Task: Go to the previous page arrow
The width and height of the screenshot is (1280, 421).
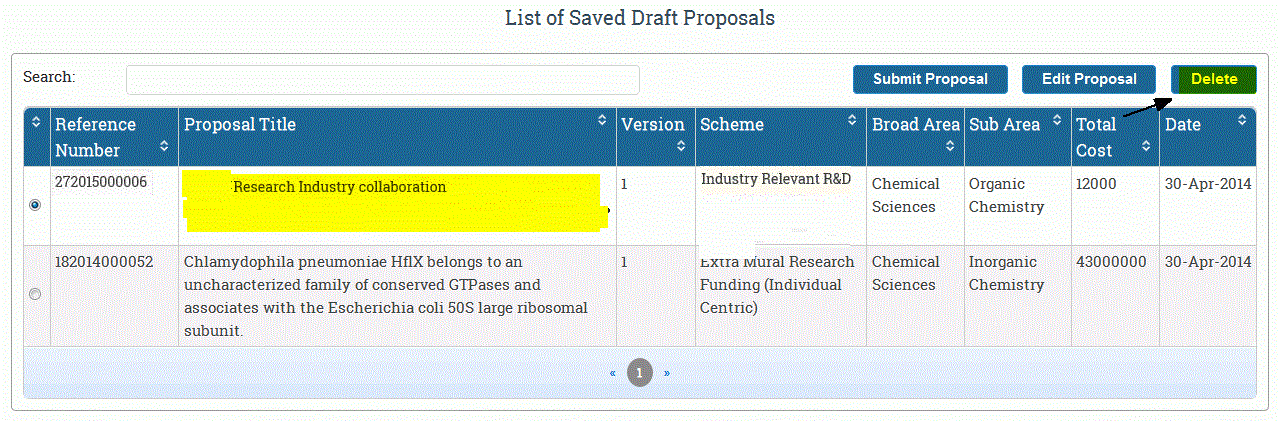Action: pyautogui.click(x=613, y=373)
